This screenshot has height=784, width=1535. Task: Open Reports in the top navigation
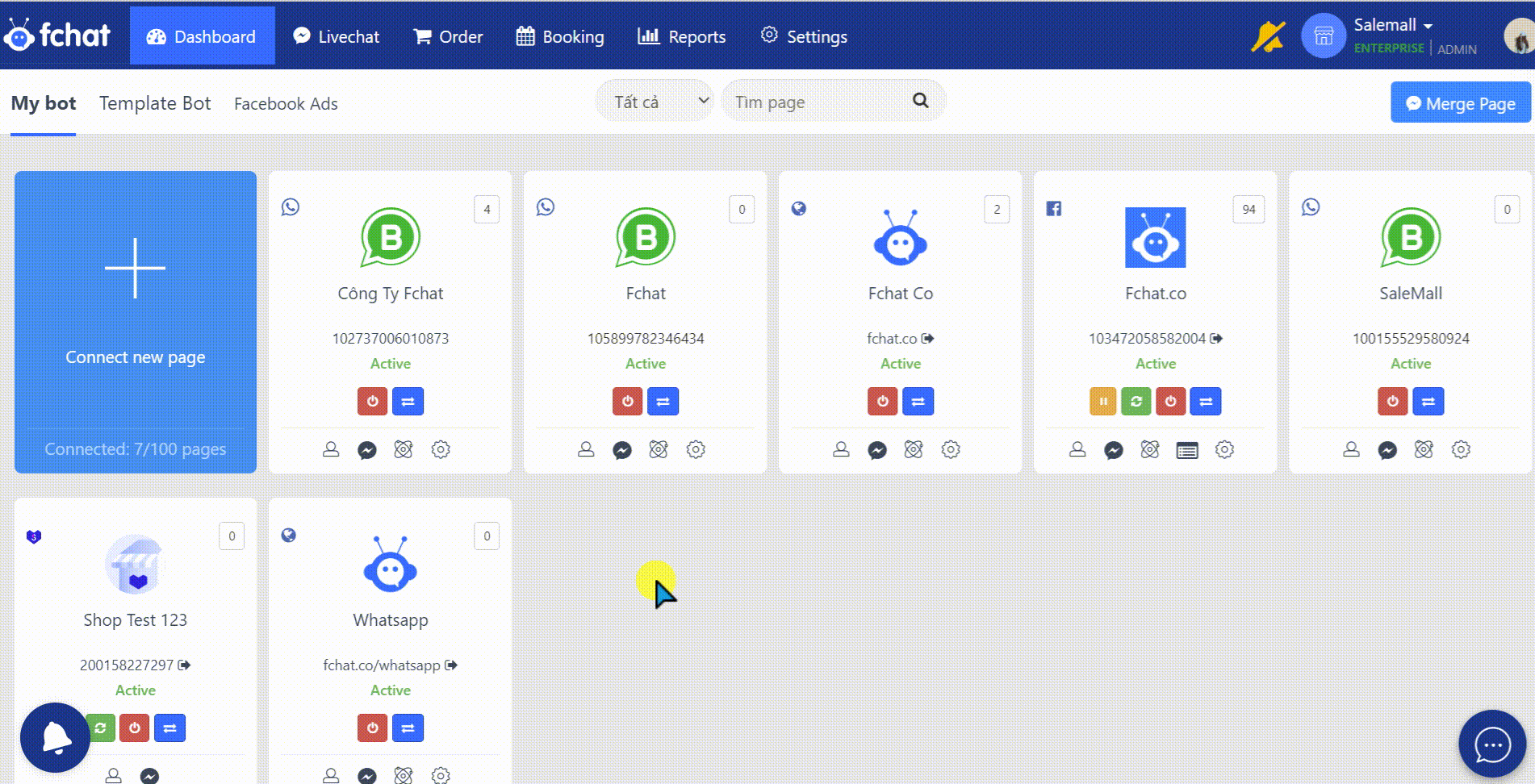pyautogui.click(x=682, y=36)
